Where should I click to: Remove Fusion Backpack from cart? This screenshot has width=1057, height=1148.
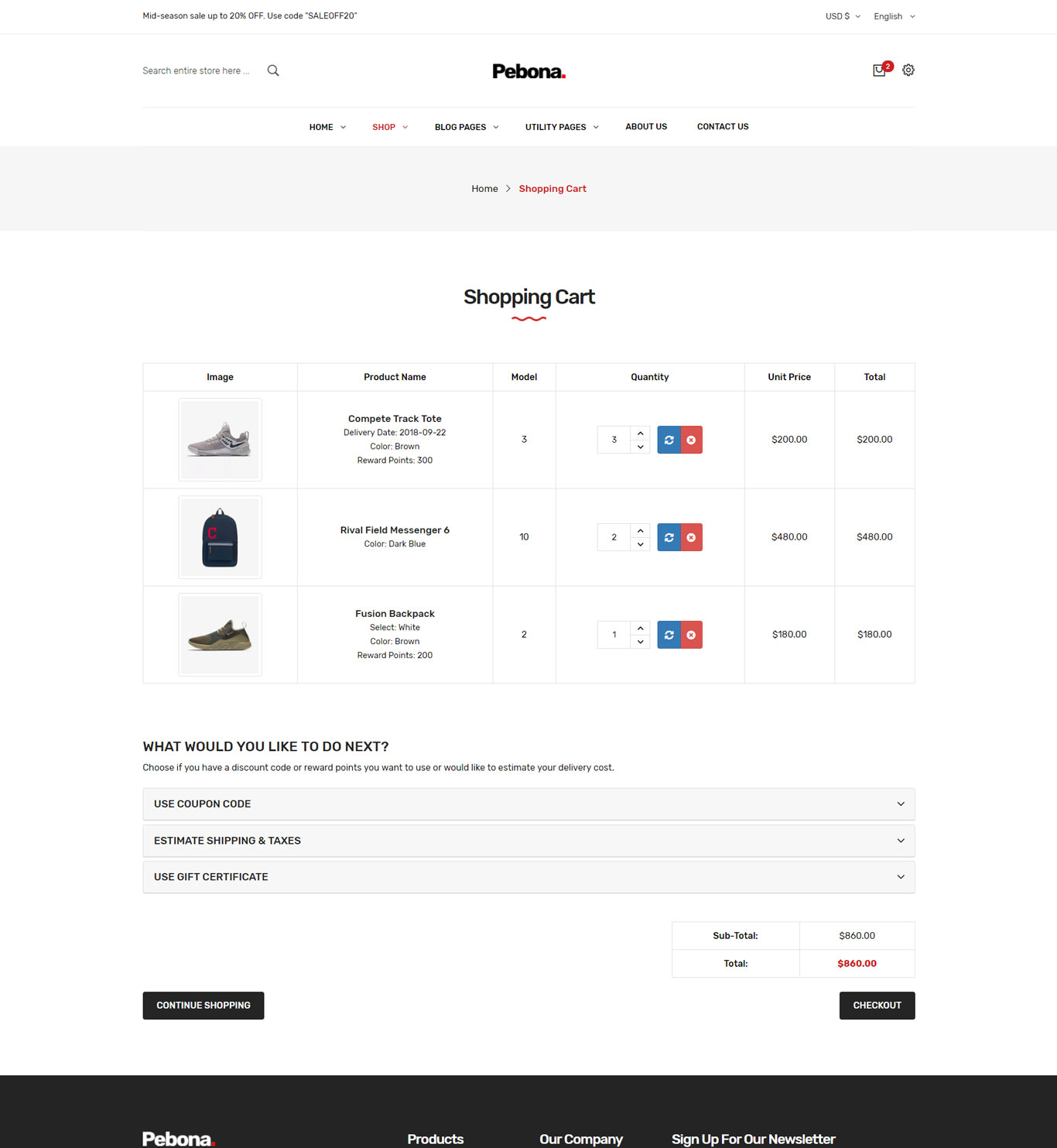click(x=691, y=635)
